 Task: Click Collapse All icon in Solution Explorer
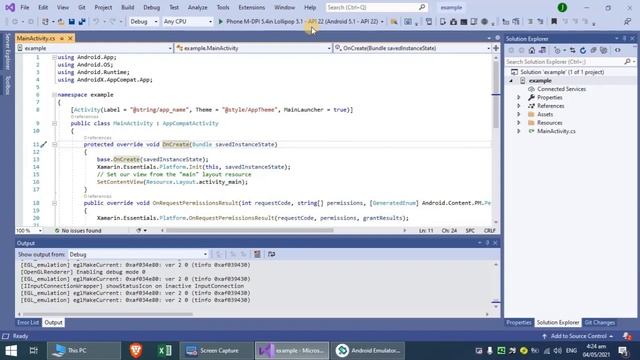tap(593, 51)
